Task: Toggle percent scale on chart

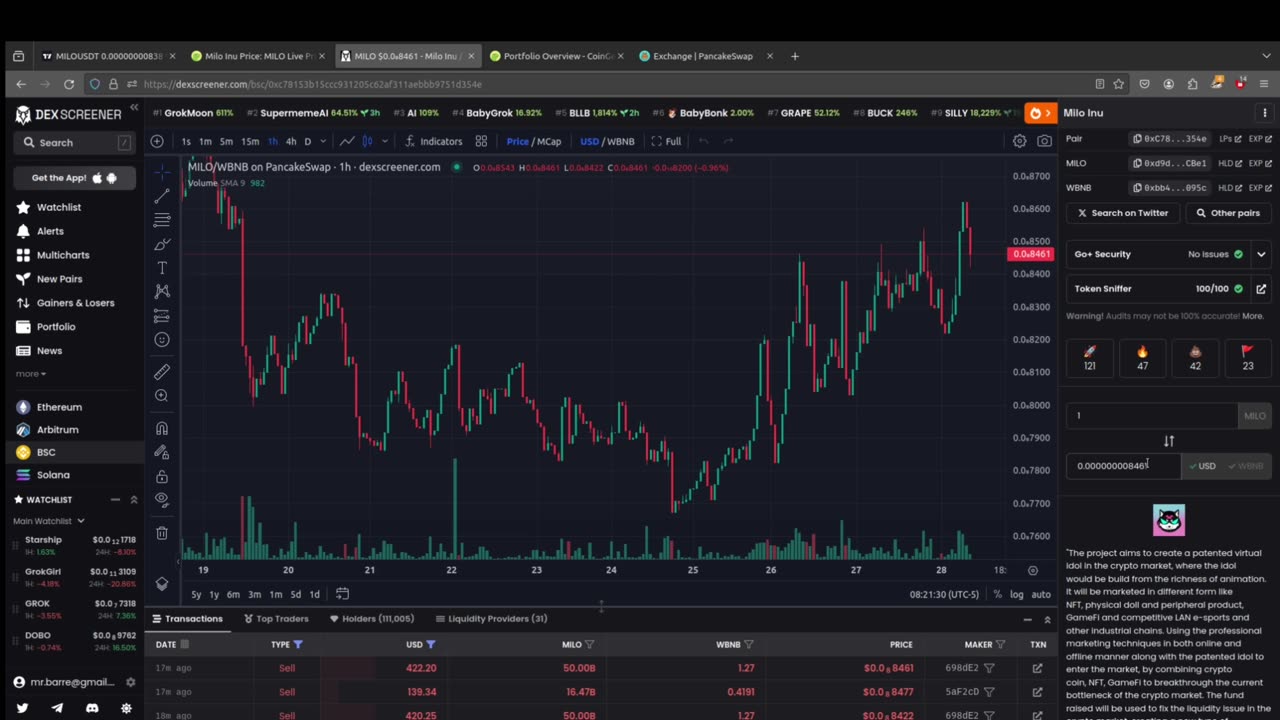Action: [x=997, y=594]
